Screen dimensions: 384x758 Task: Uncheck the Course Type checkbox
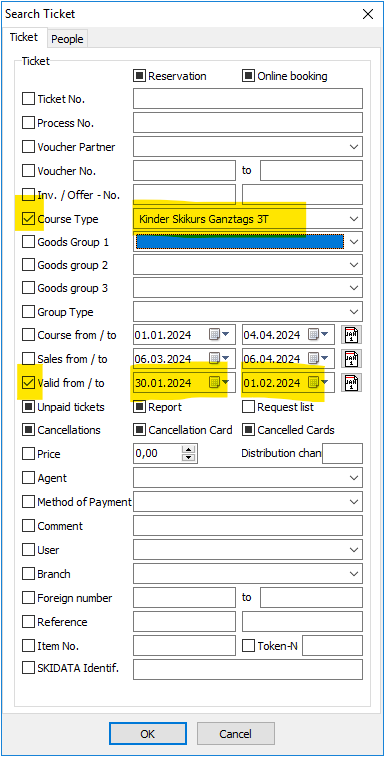(29, 219)
